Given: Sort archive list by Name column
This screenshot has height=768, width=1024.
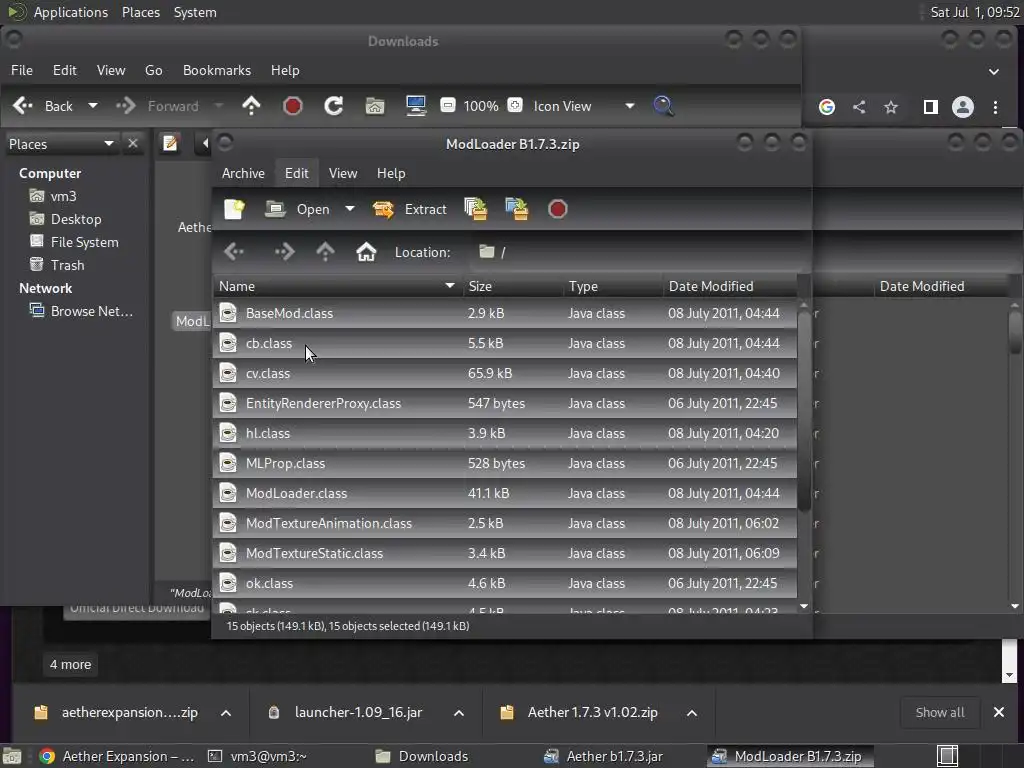Looking at the screenshot, I should pyautogui.click(x=337, y=286).
